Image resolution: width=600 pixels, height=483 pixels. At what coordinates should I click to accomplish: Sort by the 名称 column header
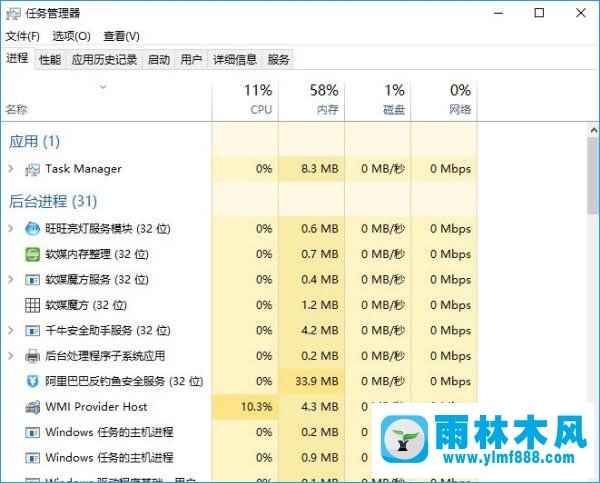click(106, 101)
